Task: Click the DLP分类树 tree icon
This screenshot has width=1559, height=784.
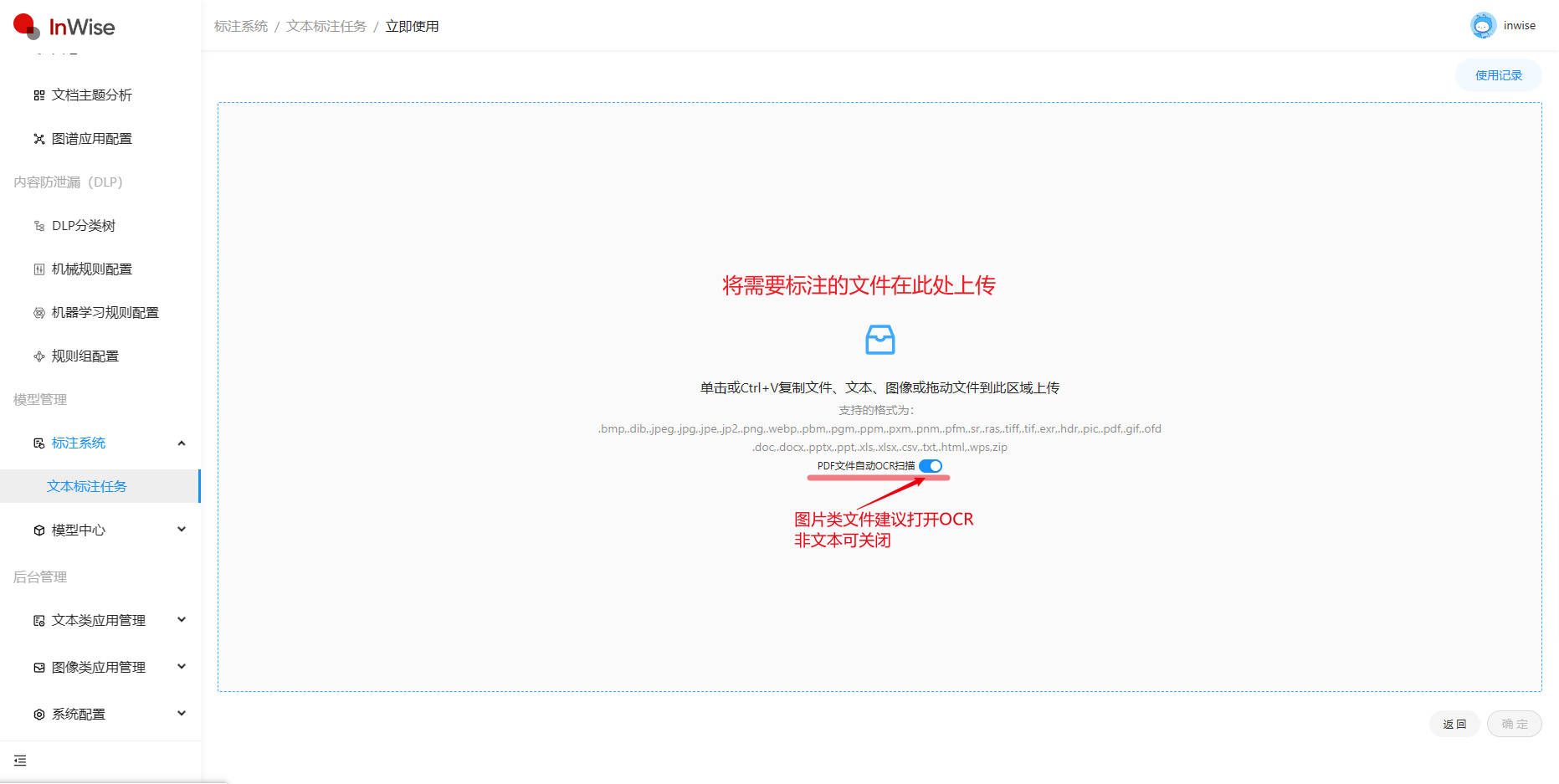Action: 38,226
